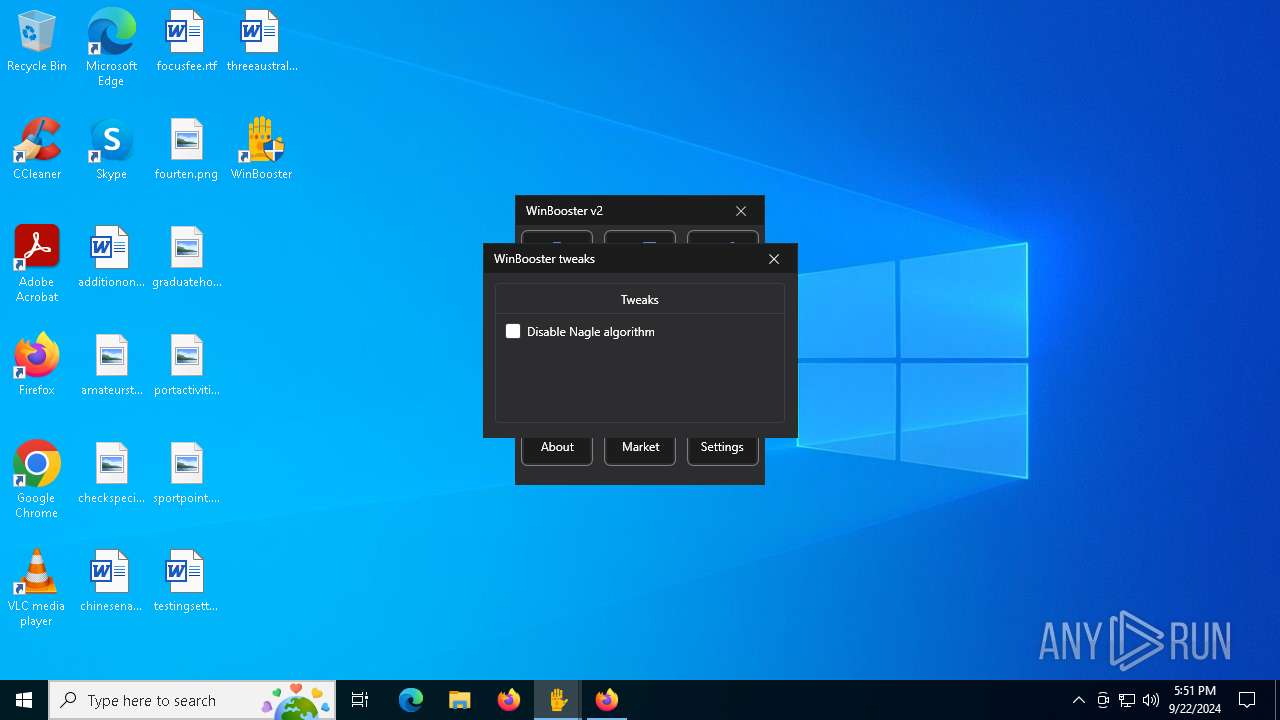Select the threeaustral document icon

262,42
